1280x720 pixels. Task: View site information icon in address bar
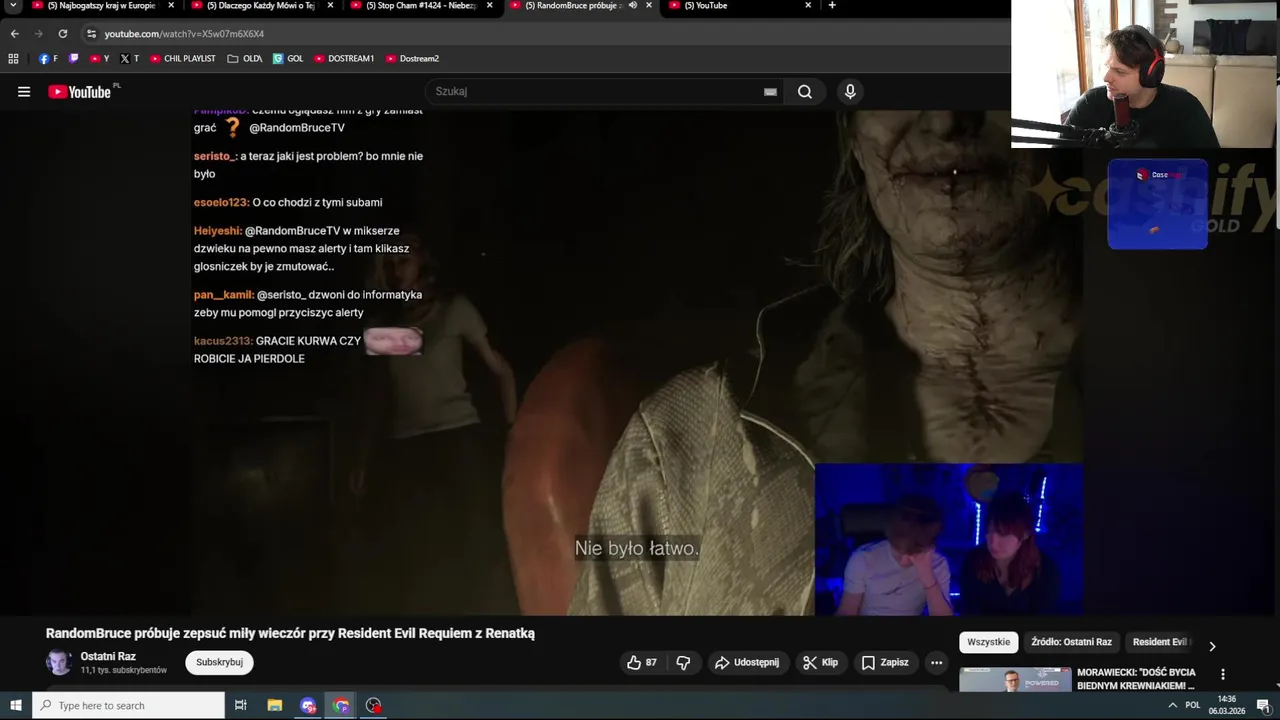(x=91, y=33)
